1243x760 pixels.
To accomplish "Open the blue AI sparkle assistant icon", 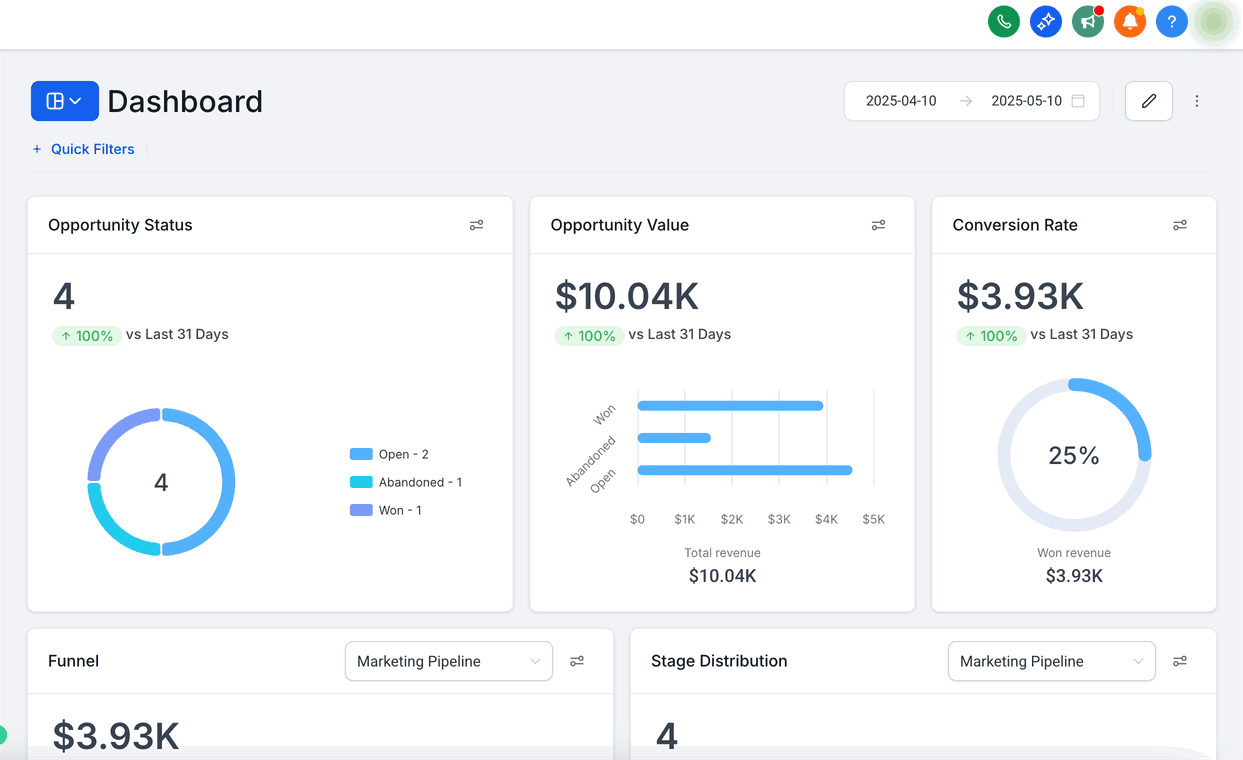I will pos(1046,21).
